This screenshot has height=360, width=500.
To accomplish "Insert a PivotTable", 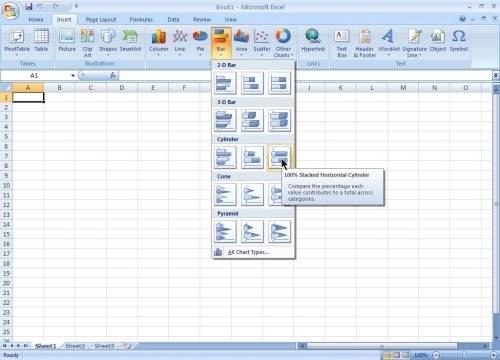I will point(17,43).
